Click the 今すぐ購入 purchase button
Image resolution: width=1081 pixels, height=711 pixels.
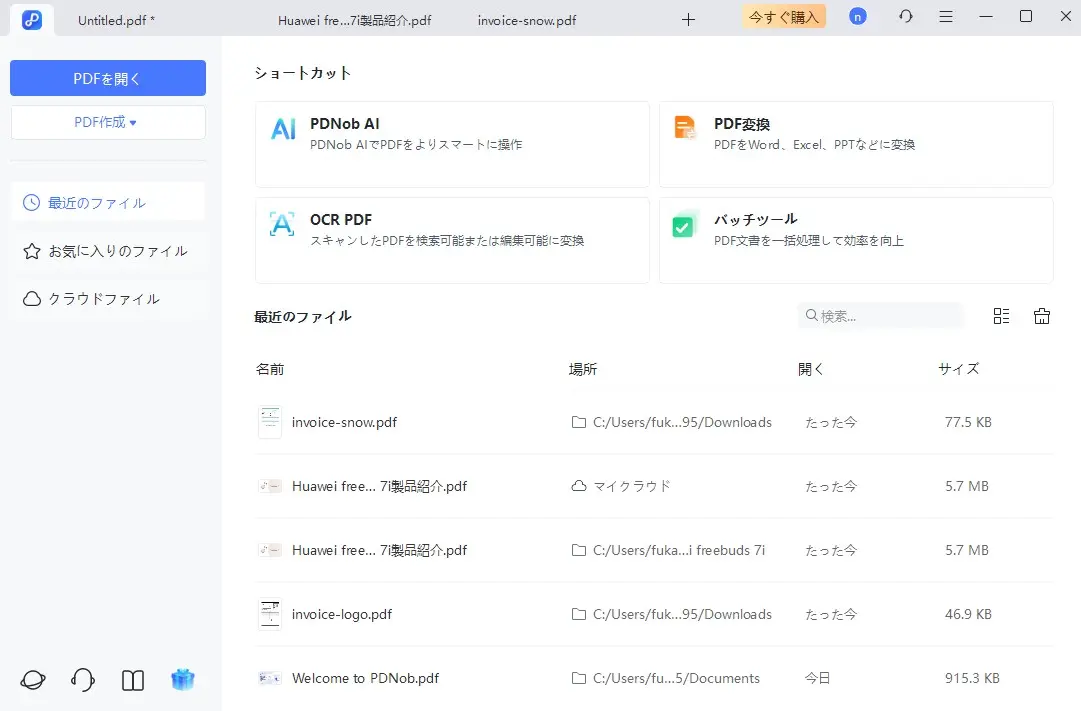783,16
